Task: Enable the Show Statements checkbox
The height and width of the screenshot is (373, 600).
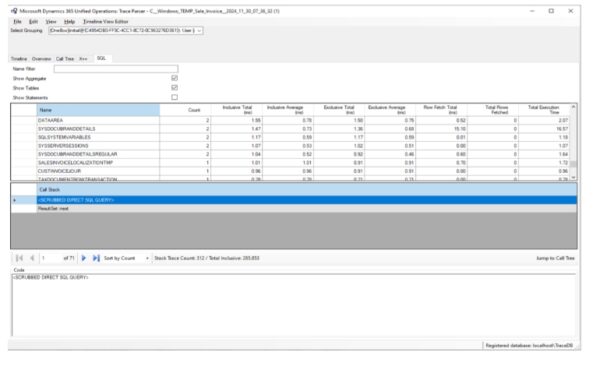Action: pyautogui.click(x=174, y=97)
